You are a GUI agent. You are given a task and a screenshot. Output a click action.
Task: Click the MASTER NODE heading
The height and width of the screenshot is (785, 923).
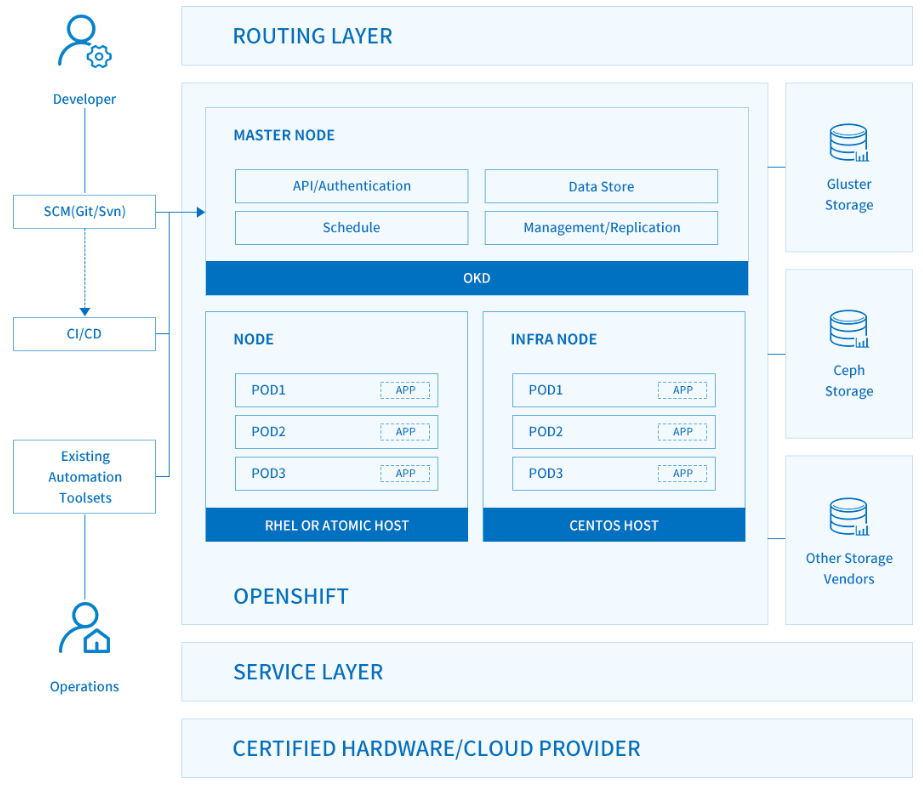coord(284,135)
